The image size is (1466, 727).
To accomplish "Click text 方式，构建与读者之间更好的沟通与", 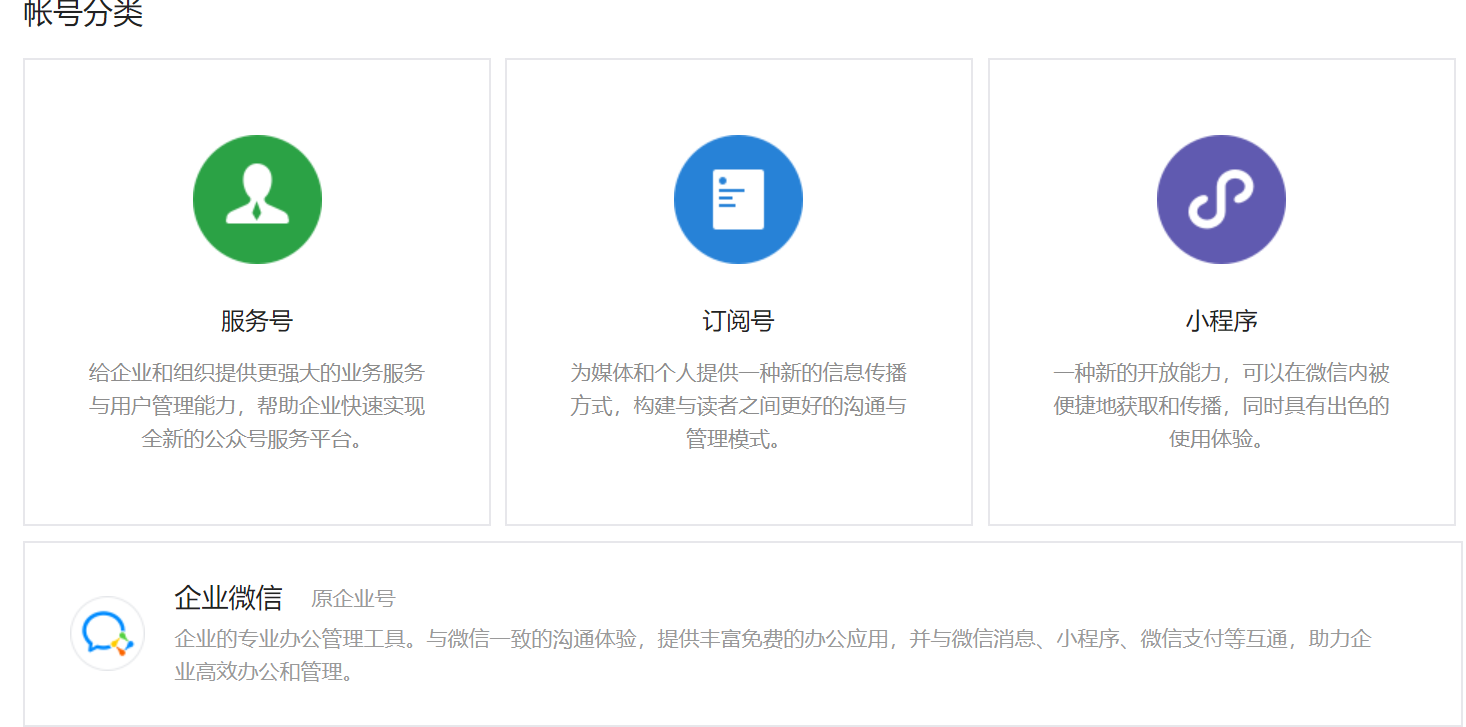I will 738,406.
